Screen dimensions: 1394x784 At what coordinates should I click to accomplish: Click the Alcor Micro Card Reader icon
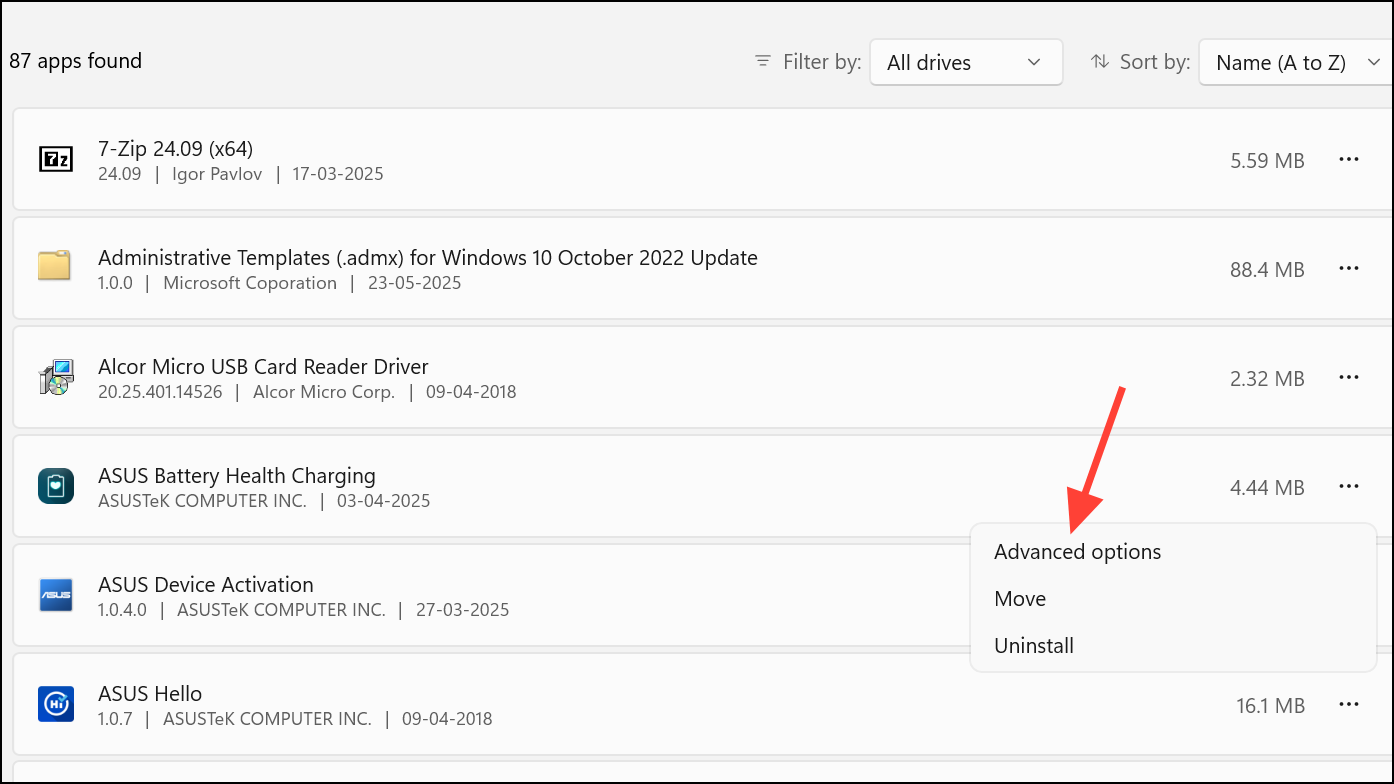tap(55, 378)
